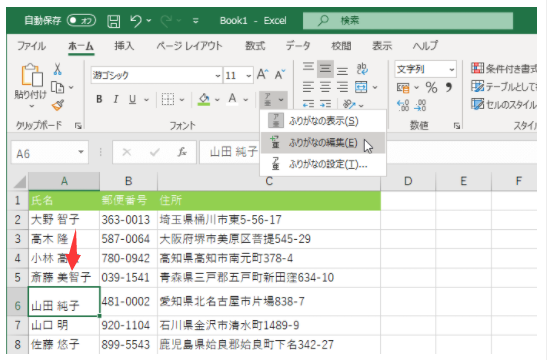Align text to the right
The image size is (547, 360).
(x=343, y=87)
